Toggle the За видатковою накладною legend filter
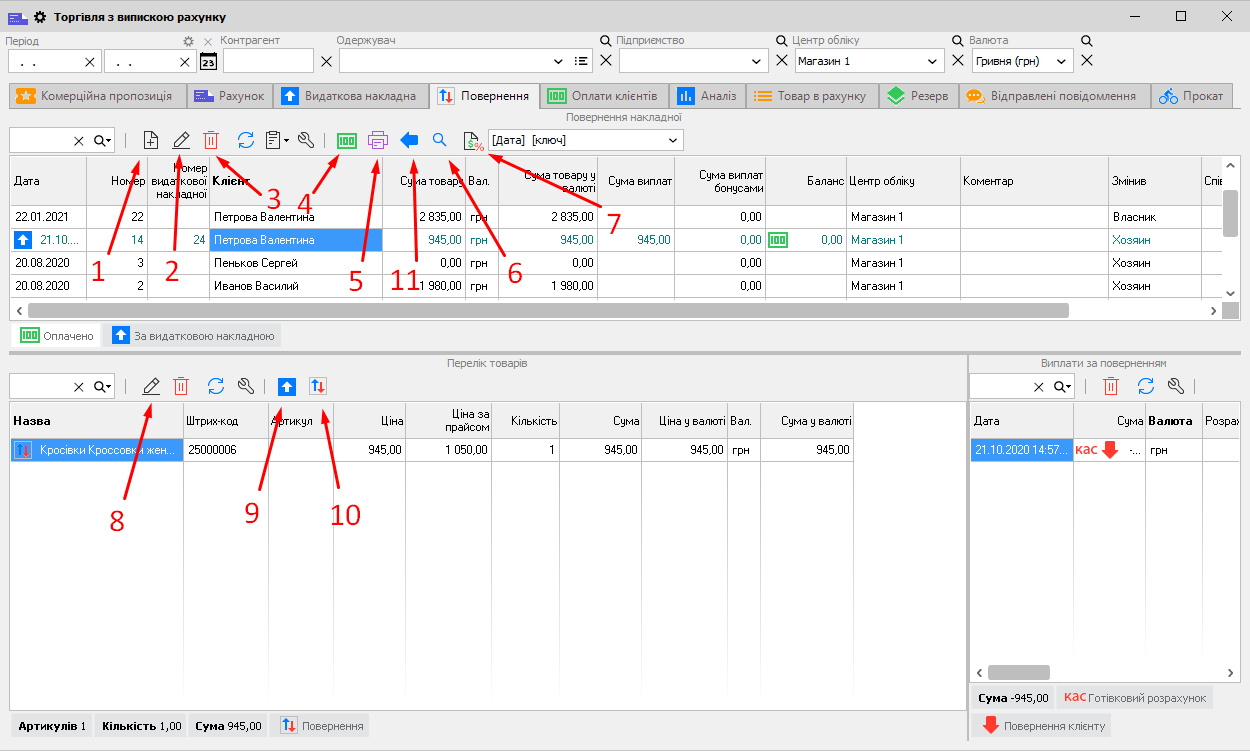1250x751 pixels. coord(194,336)
